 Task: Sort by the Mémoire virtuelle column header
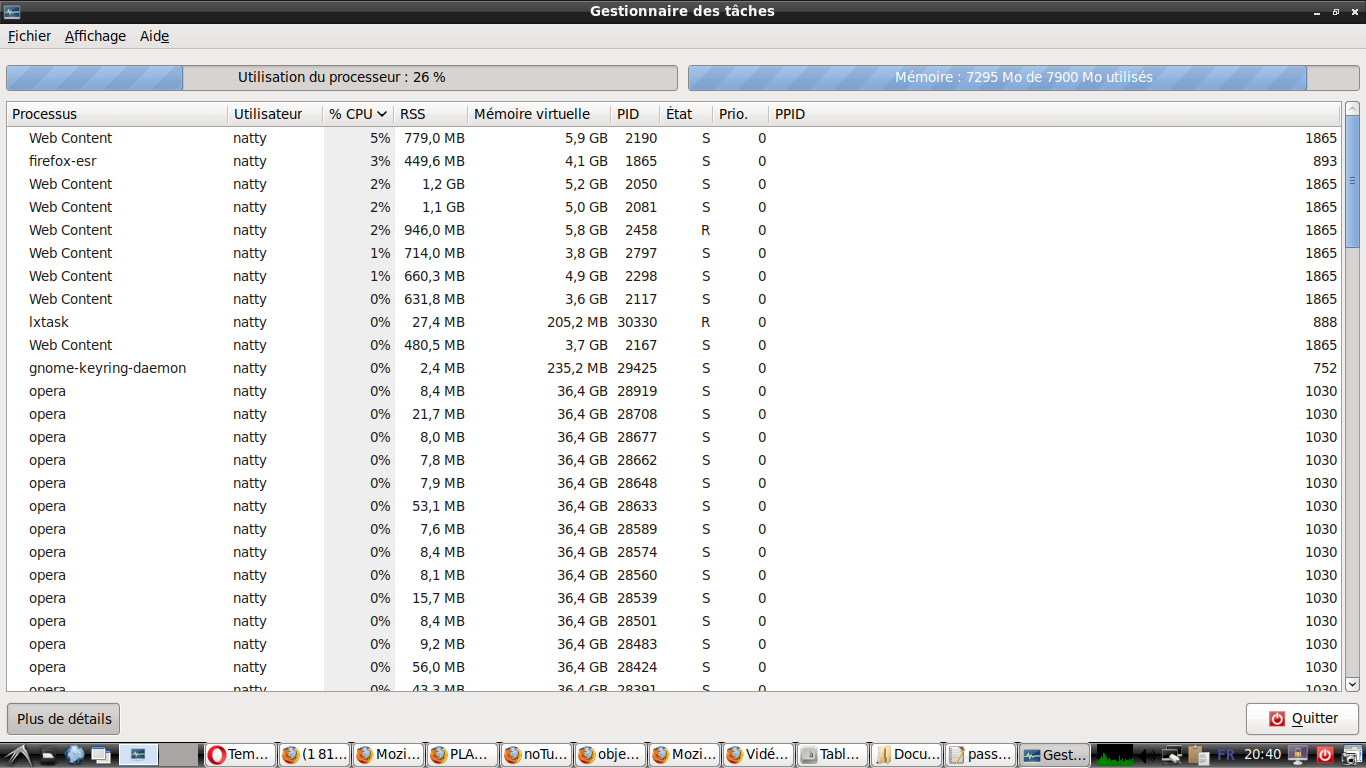pos(539,114)
